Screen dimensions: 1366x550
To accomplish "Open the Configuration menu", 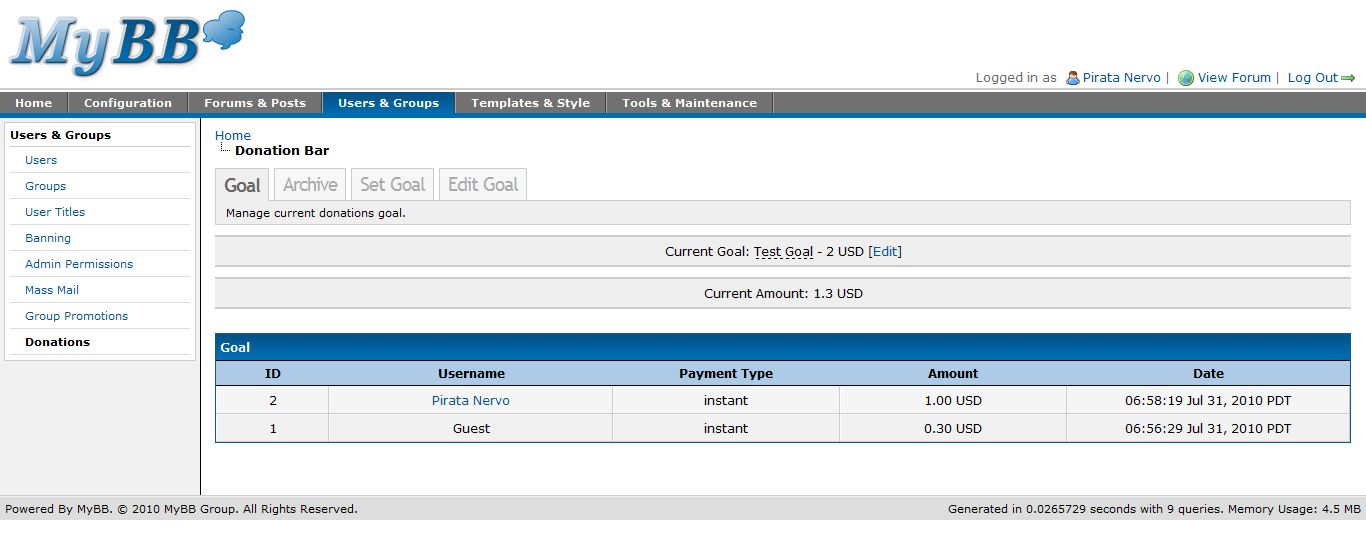I will tap(128, 103).
